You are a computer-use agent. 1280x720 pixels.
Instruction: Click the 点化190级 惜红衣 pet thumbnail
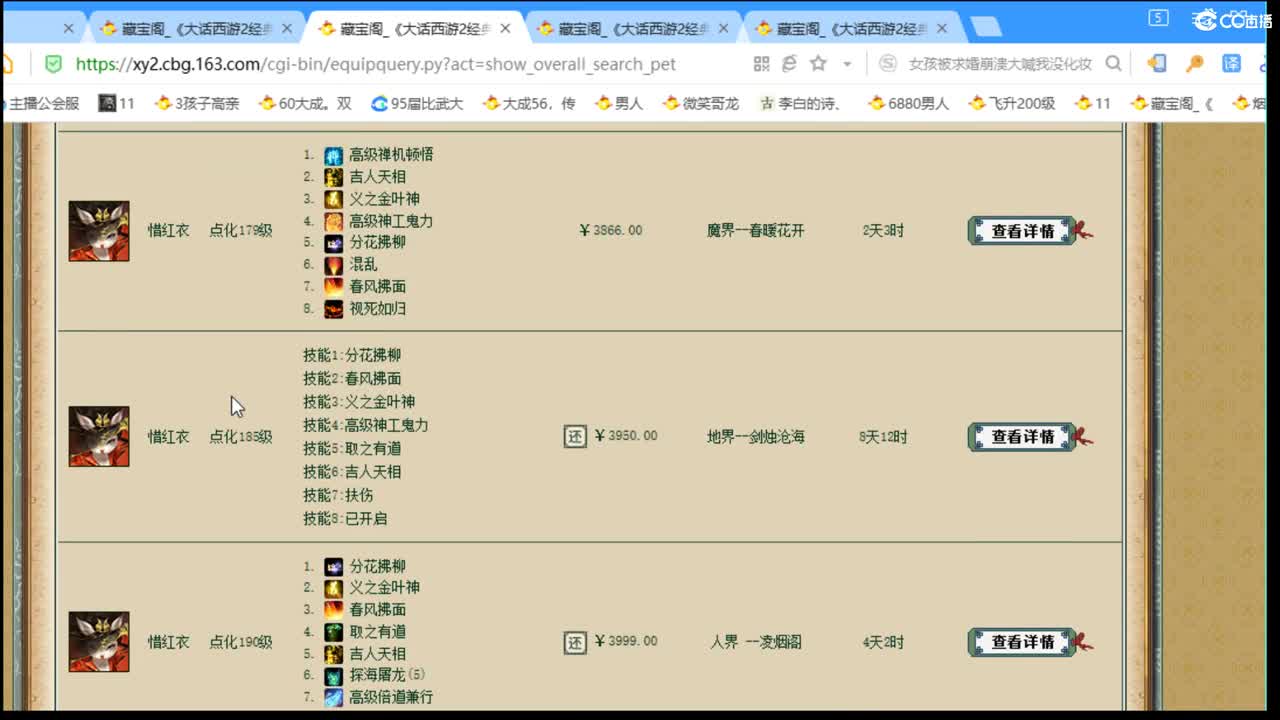tap(99, 642)
